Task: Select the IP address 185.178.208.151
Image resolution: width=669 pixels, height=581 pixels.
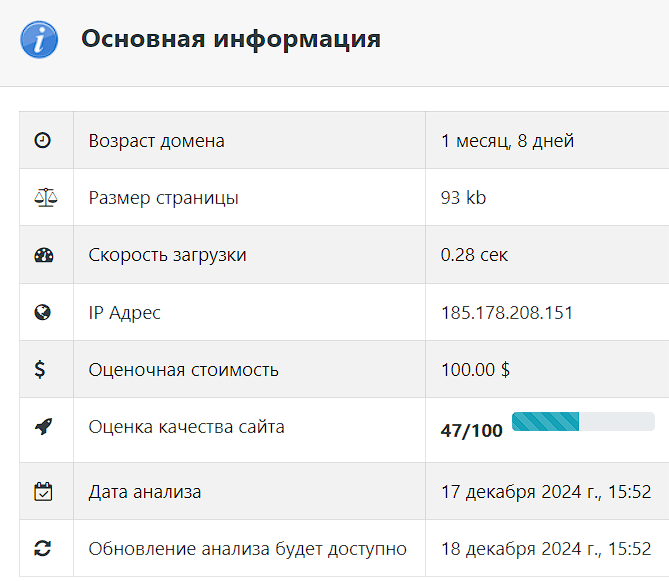Action: pos(507,313)
